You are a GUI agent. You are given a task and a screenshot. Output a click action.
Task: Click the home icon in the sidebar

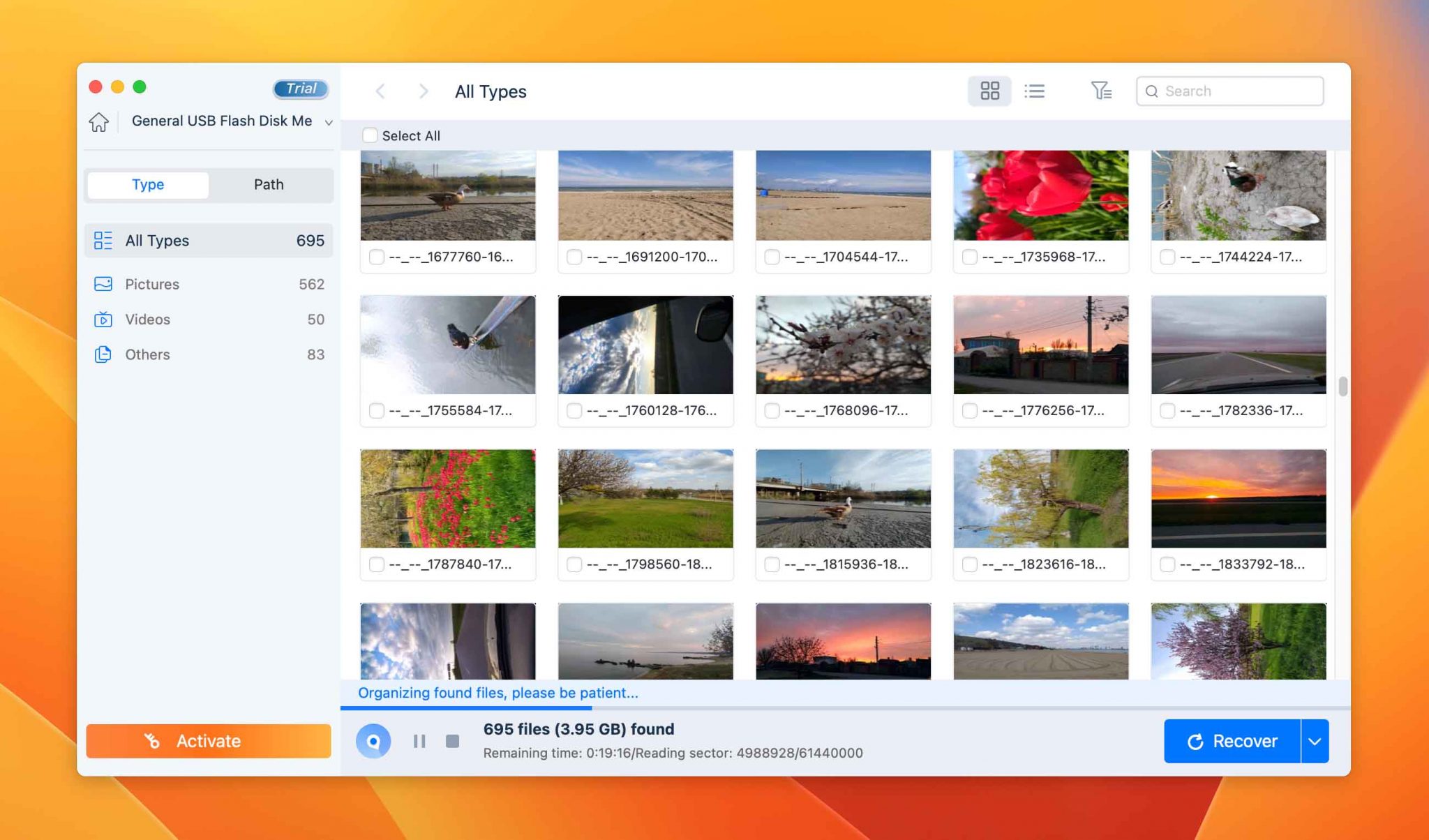tap(98, 122)
